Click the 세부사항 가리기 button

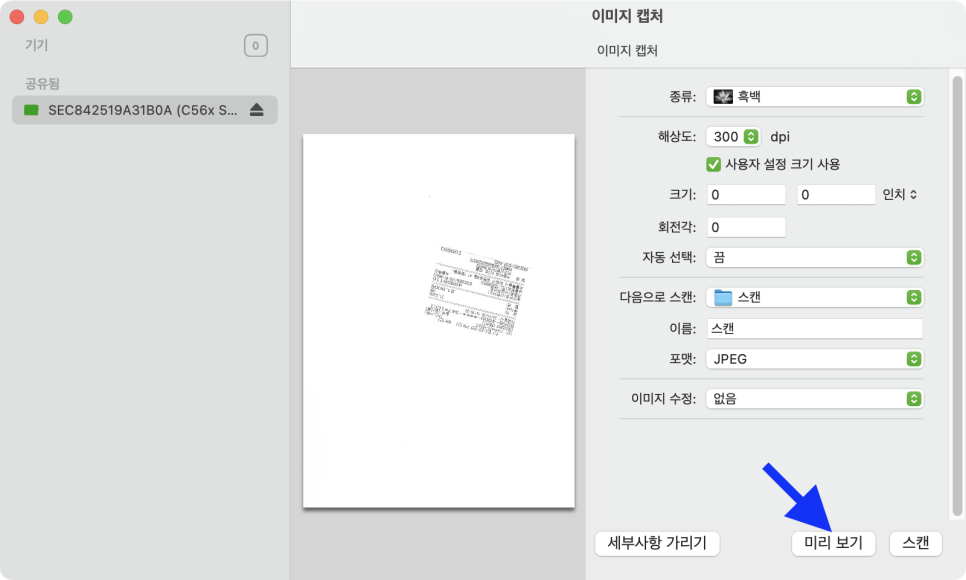pyautogui.click(x=657, y=543)
